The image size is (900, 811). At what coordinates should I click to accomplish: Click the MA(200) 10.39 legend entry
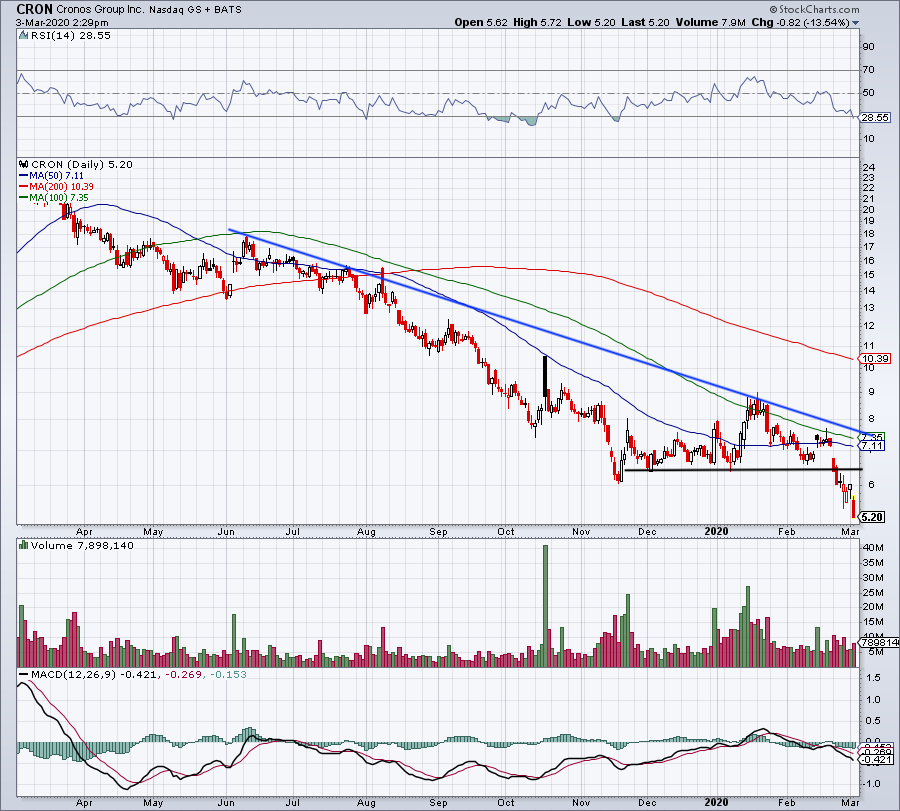pyautogui.click(x=56, y=187)
